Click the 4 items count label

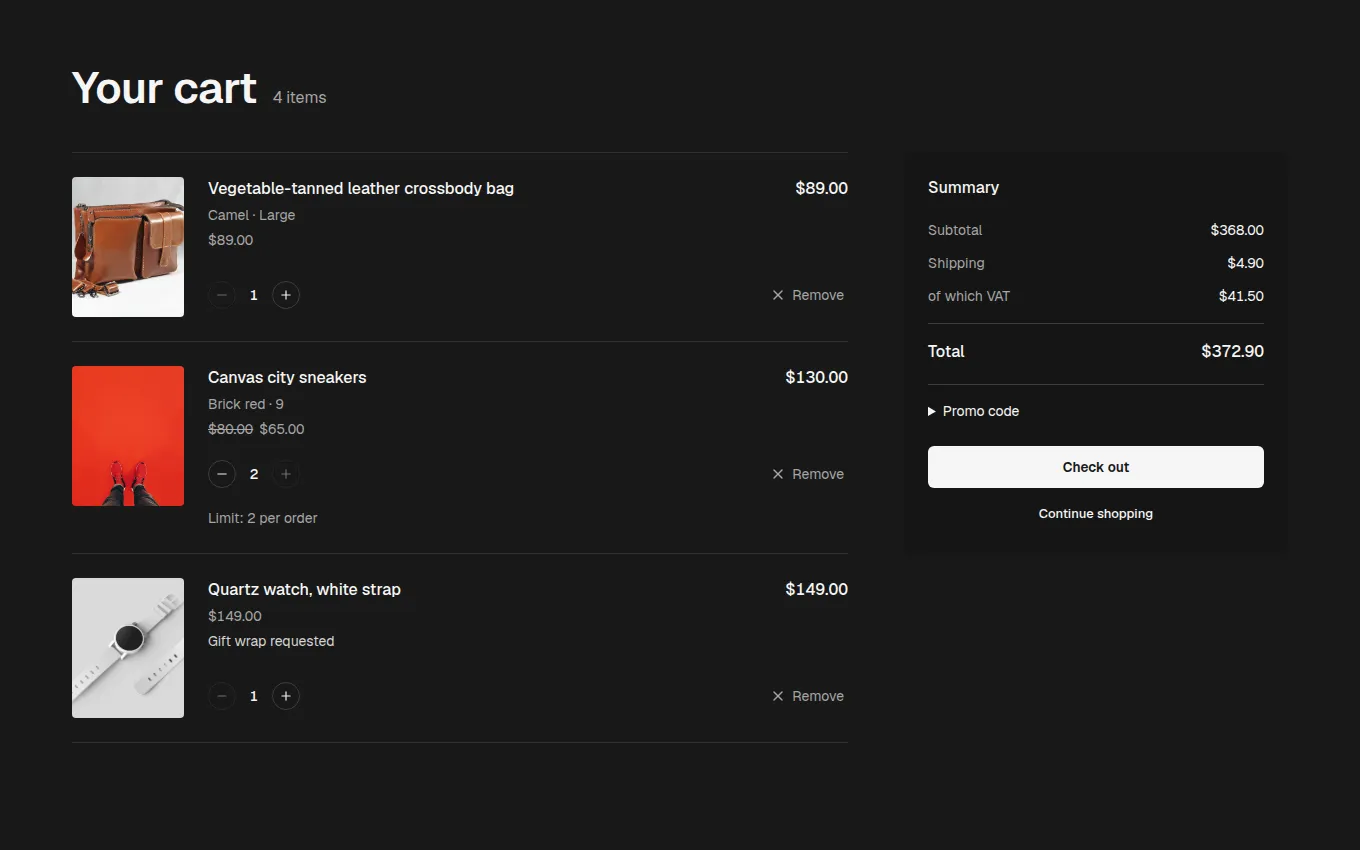pyautogui.click(x=300, y=97)
